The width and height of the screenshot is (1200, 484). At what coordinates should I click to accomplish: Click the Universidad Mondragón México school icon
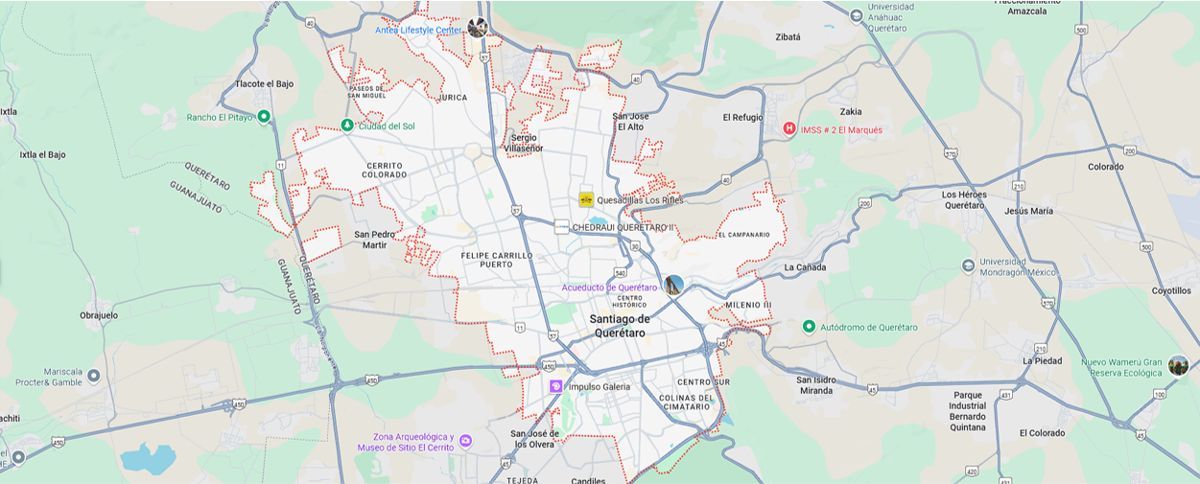[968, 265]
